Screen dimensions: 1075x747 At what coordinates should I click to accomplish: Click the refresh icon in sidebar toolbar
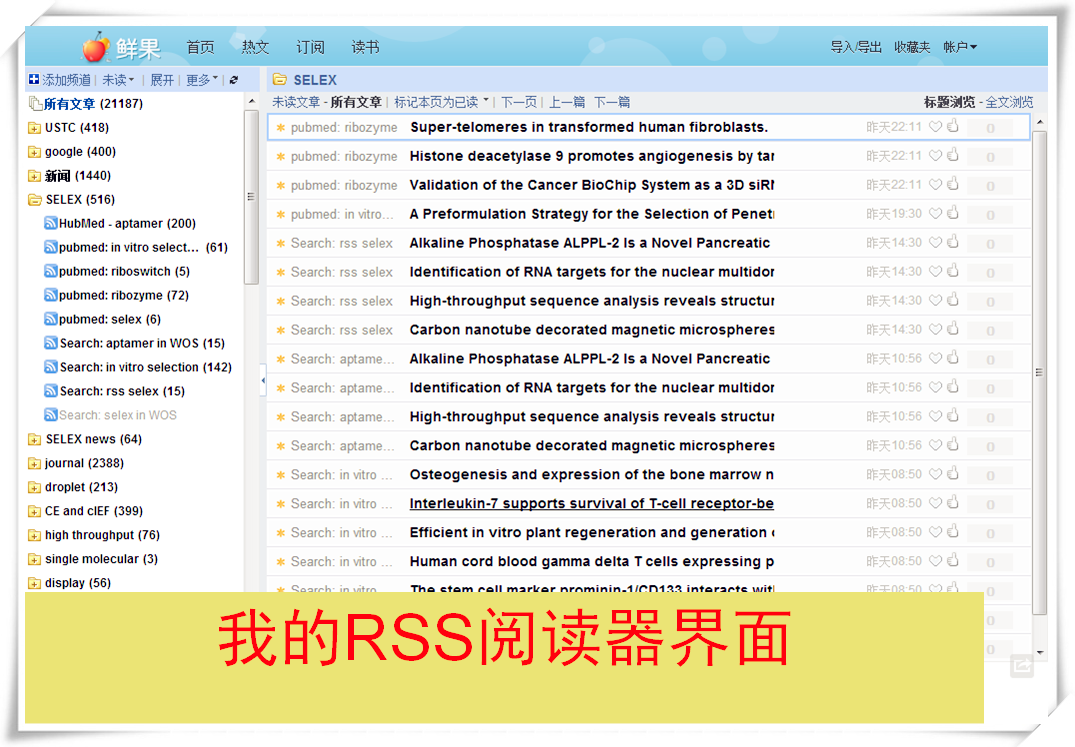(x=234, y=80)
